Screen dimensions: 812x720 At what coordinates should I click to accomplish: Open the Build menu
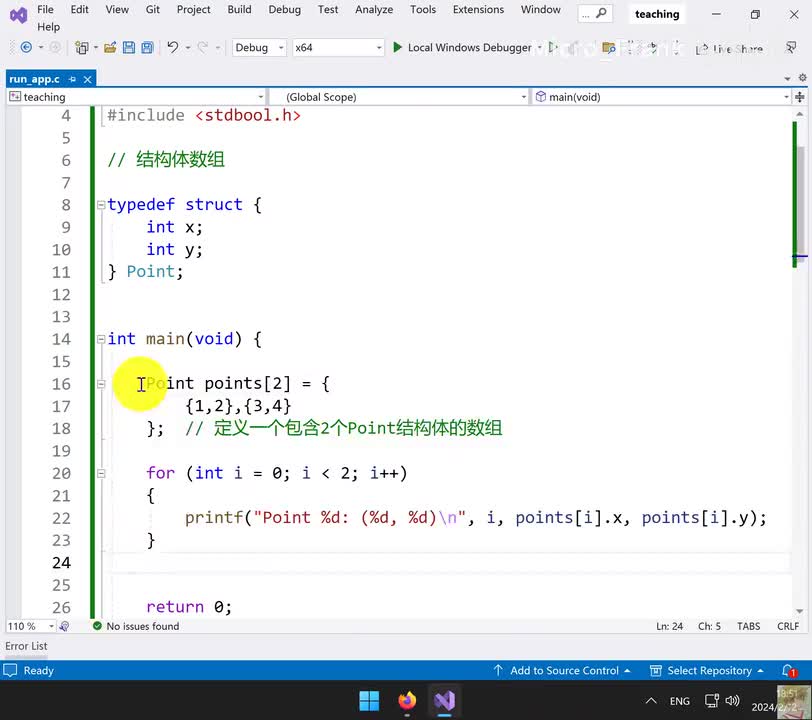pos(239,9)
